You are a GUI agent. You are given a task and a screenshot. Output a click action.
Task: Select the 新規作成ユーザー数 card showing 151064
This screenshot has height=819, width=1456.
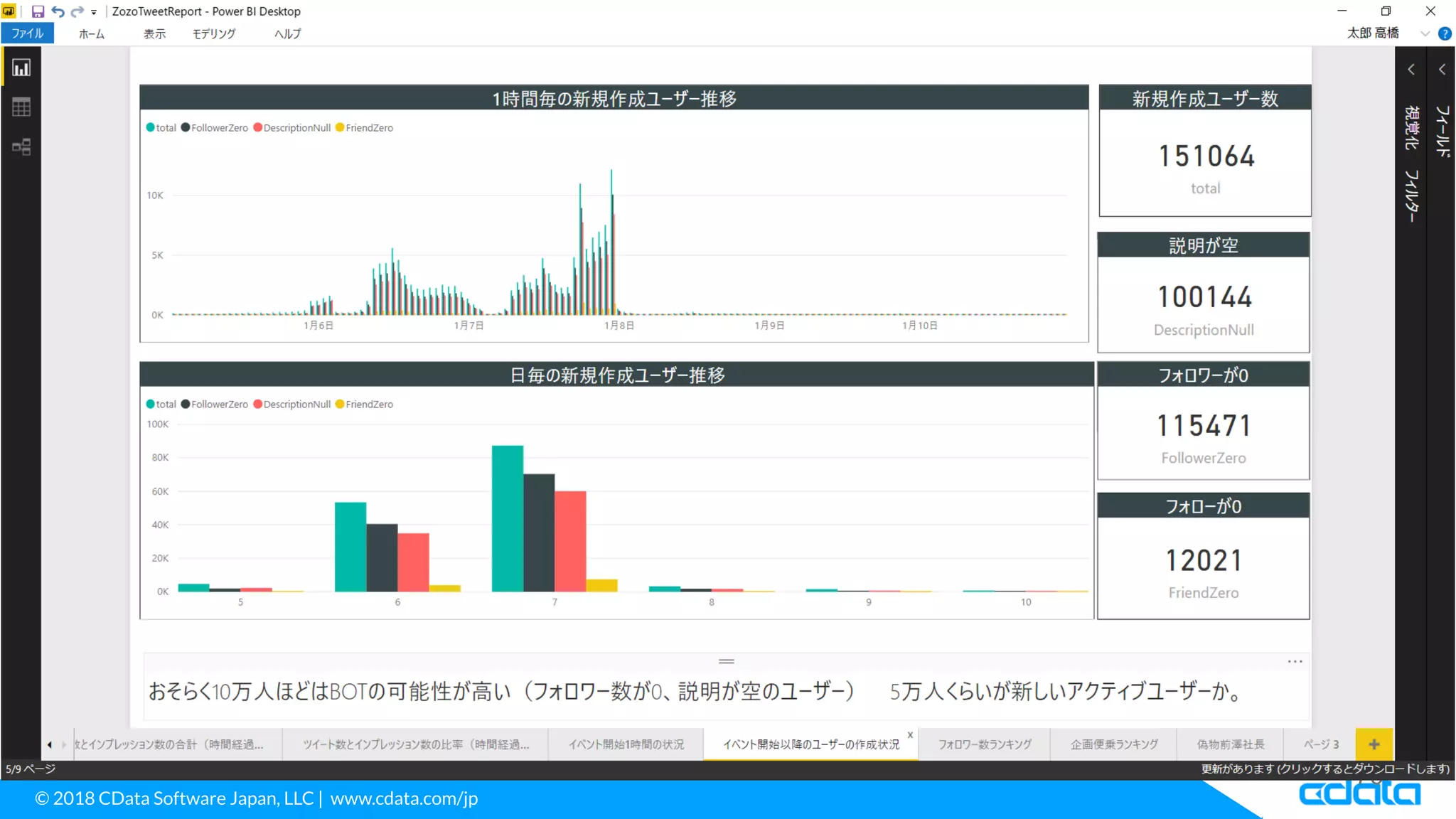pyautogui.click(x=1205, y=151)
